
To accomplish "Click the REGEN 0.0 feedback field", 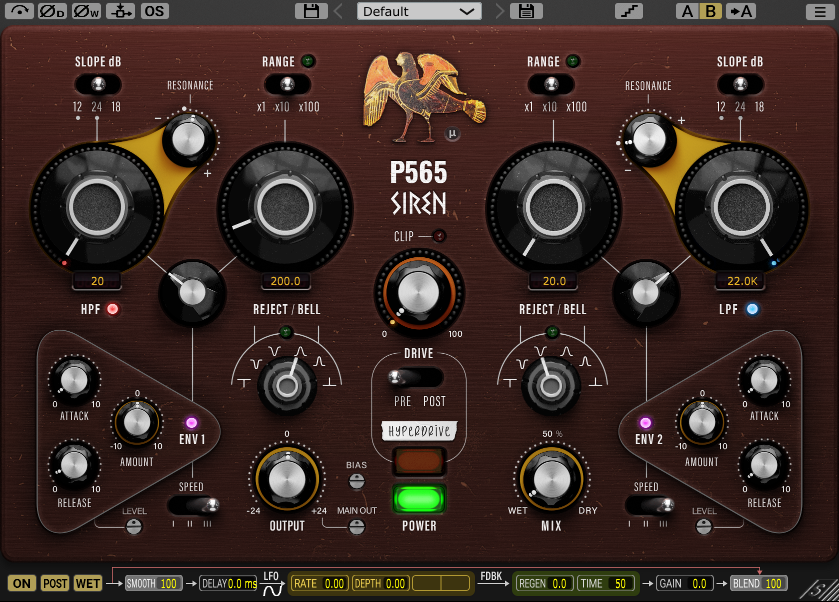I will click(x=544, y=583).
